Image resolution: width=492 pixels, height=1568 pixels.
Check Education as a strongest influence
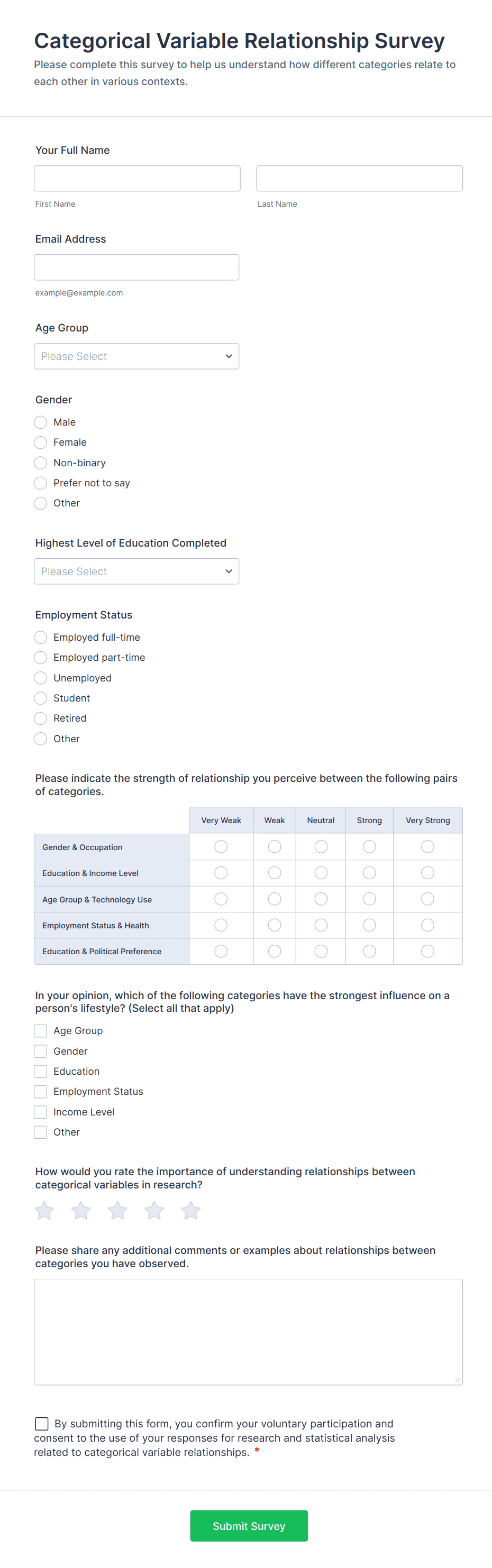40,1071
